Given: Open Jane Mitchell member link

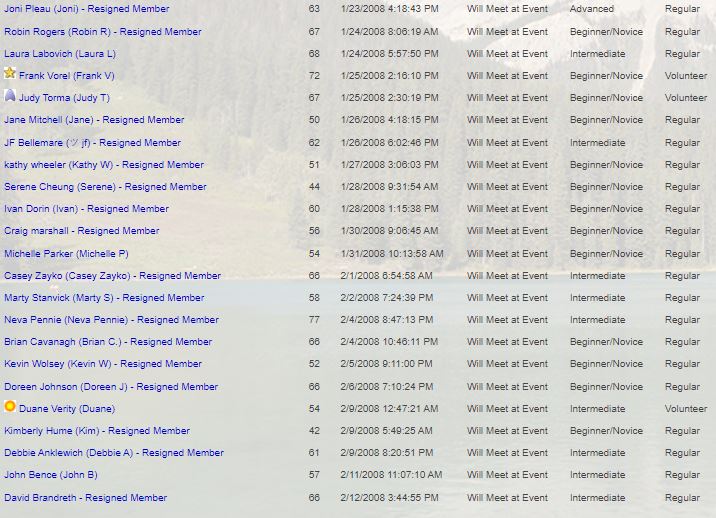Looking at the screenshot, I should tap(94, 120).
